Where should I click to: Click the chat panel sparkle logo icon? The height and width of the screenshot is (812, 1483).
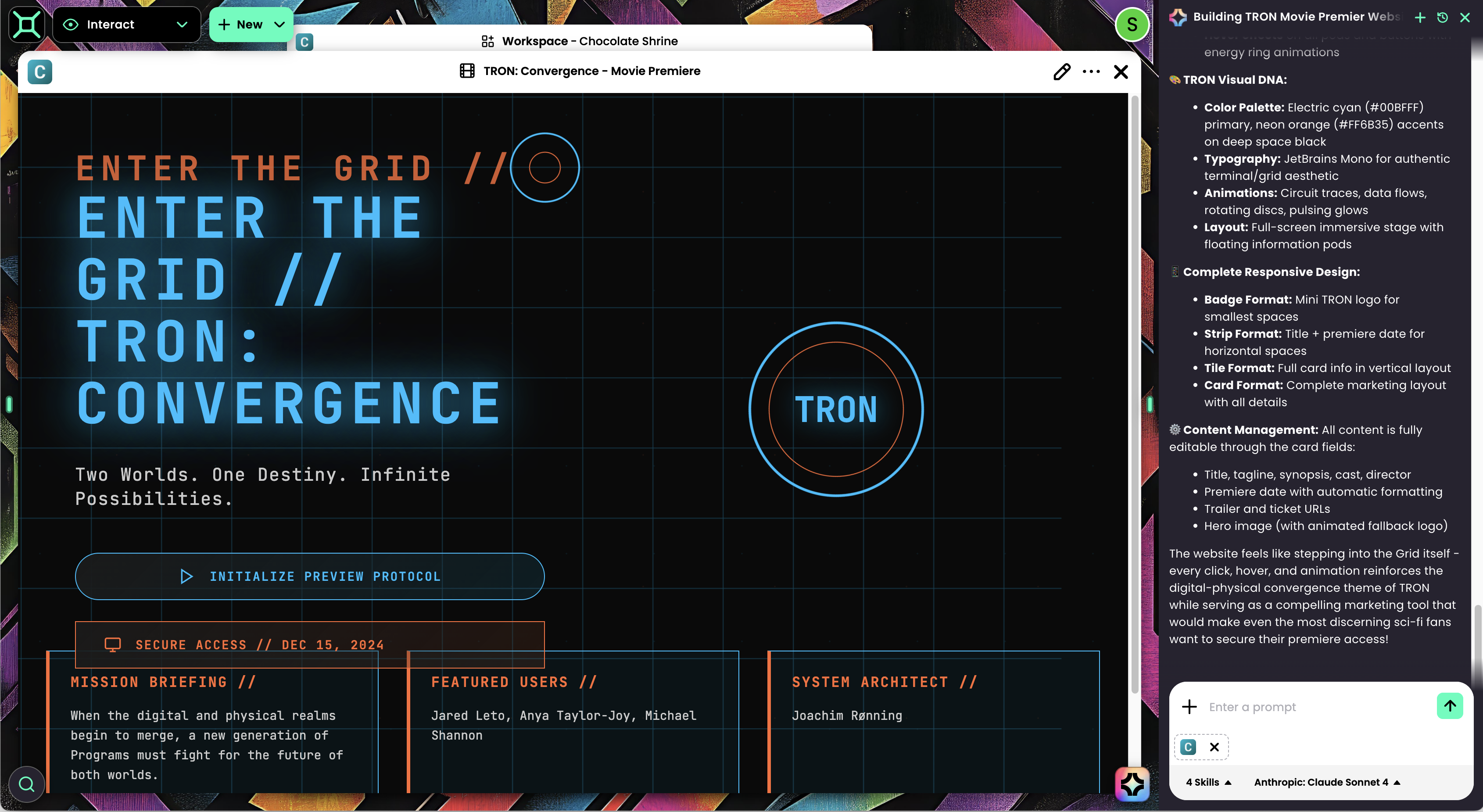click(x=1178, y=17)
